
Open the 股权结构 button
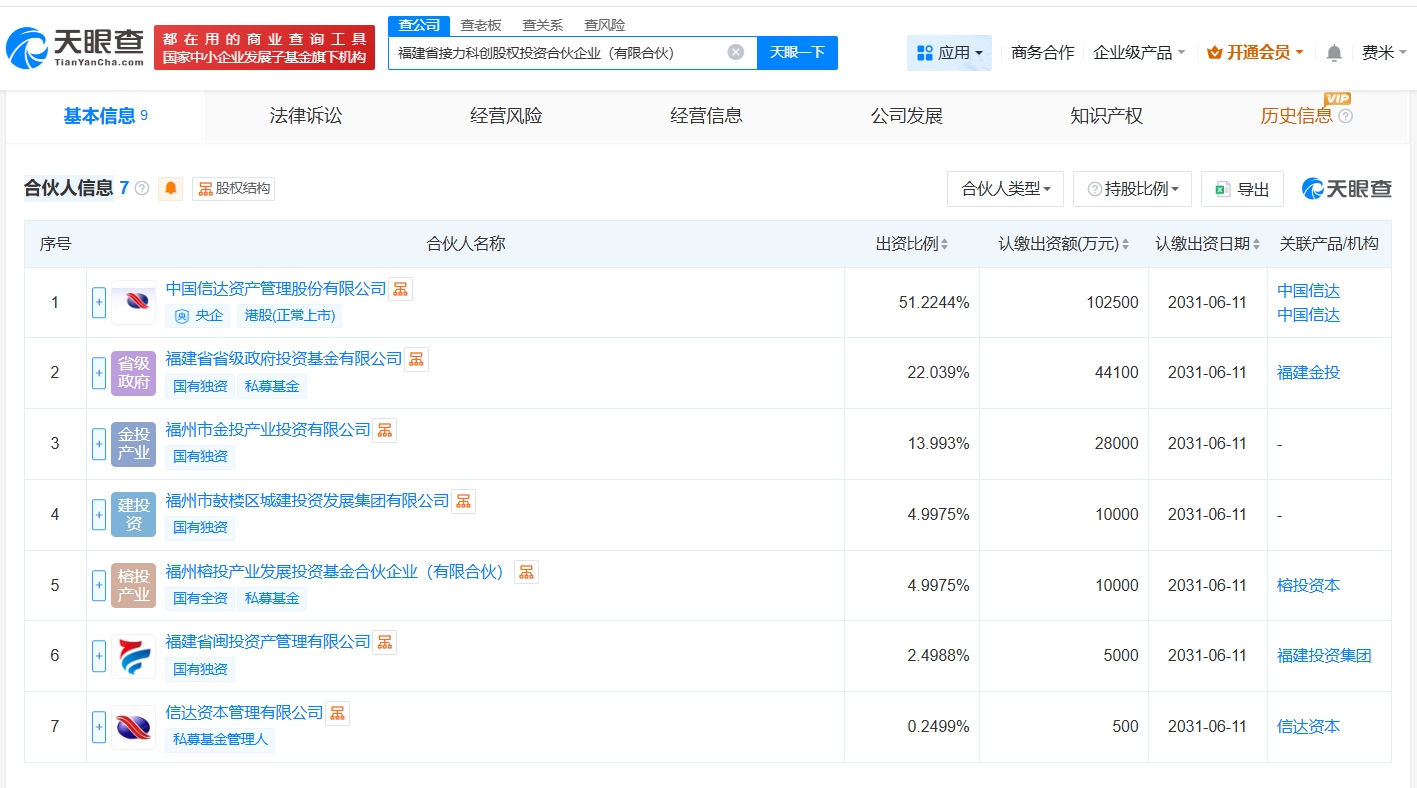[x=233, y=188]
